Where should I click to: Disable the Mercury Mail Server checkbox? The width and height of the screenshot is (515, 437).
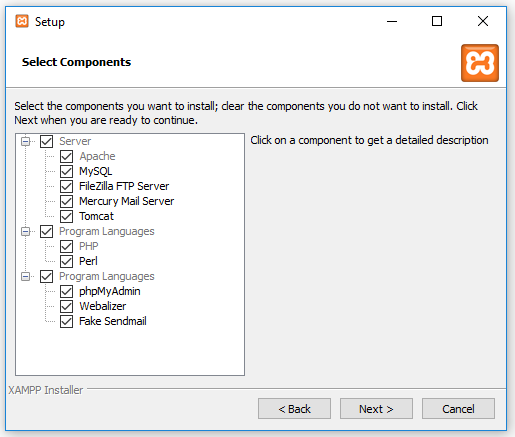point(66,201)
